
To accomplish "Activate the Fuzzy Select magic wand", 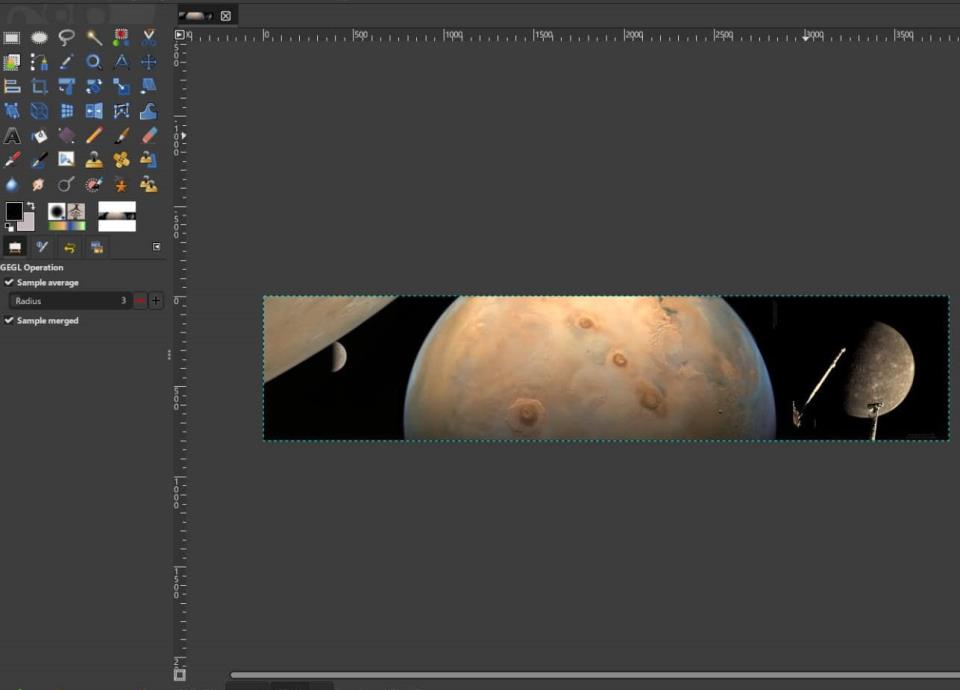I will click(x=94, y=38).
